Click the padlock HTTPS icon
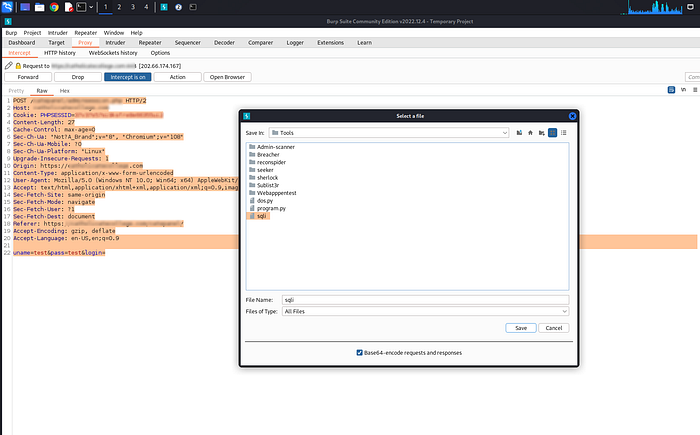 18,66
